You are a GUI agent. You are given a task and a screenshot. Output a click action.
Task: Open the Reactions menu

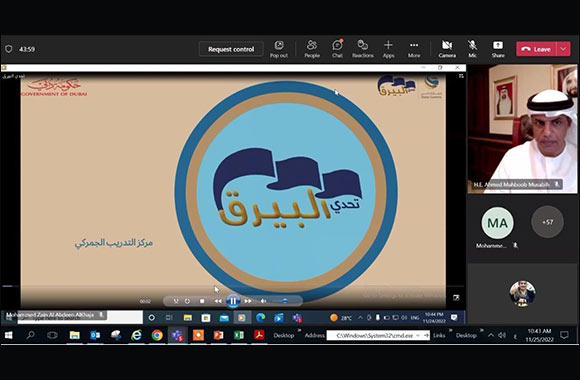click(x=362, y=49)
